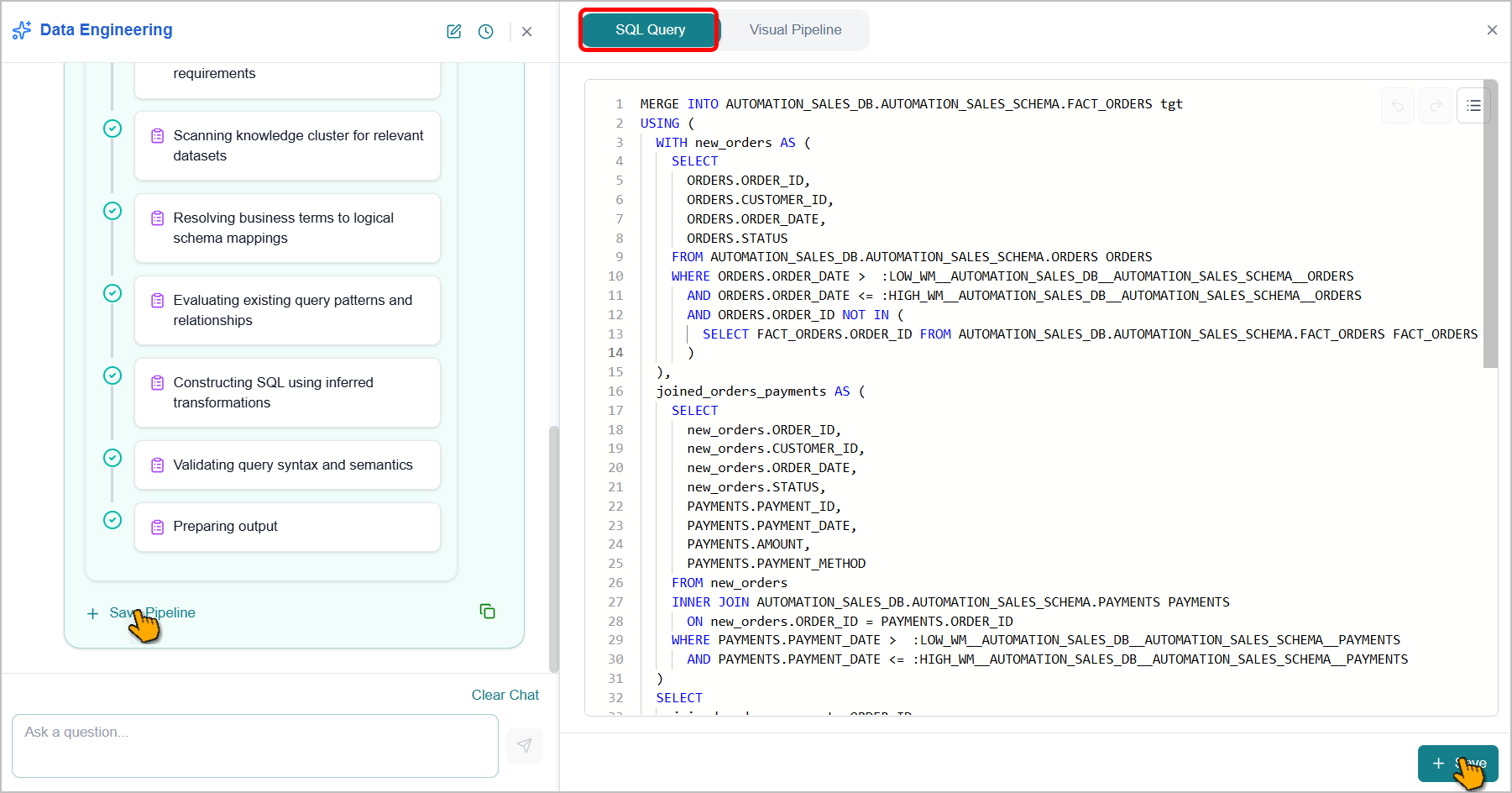
Task: Switch to the SQL Query tab
Action: 650,29
